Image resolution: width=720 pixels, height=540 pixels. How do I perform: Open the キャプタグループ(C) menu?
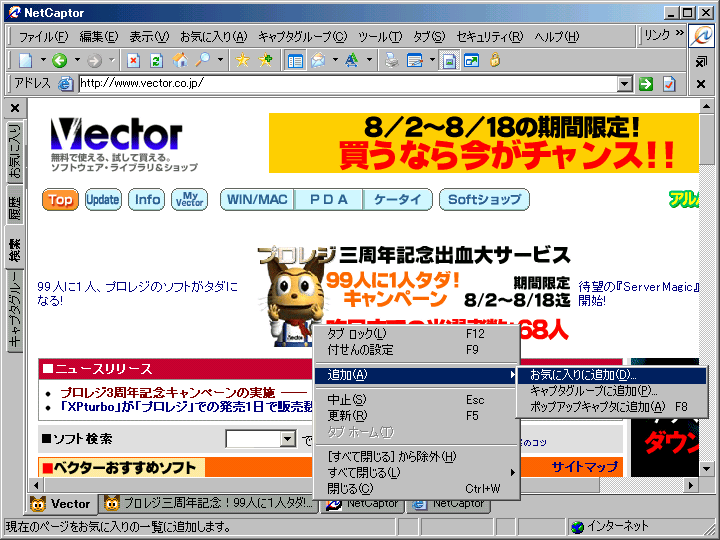pos(302,36)
